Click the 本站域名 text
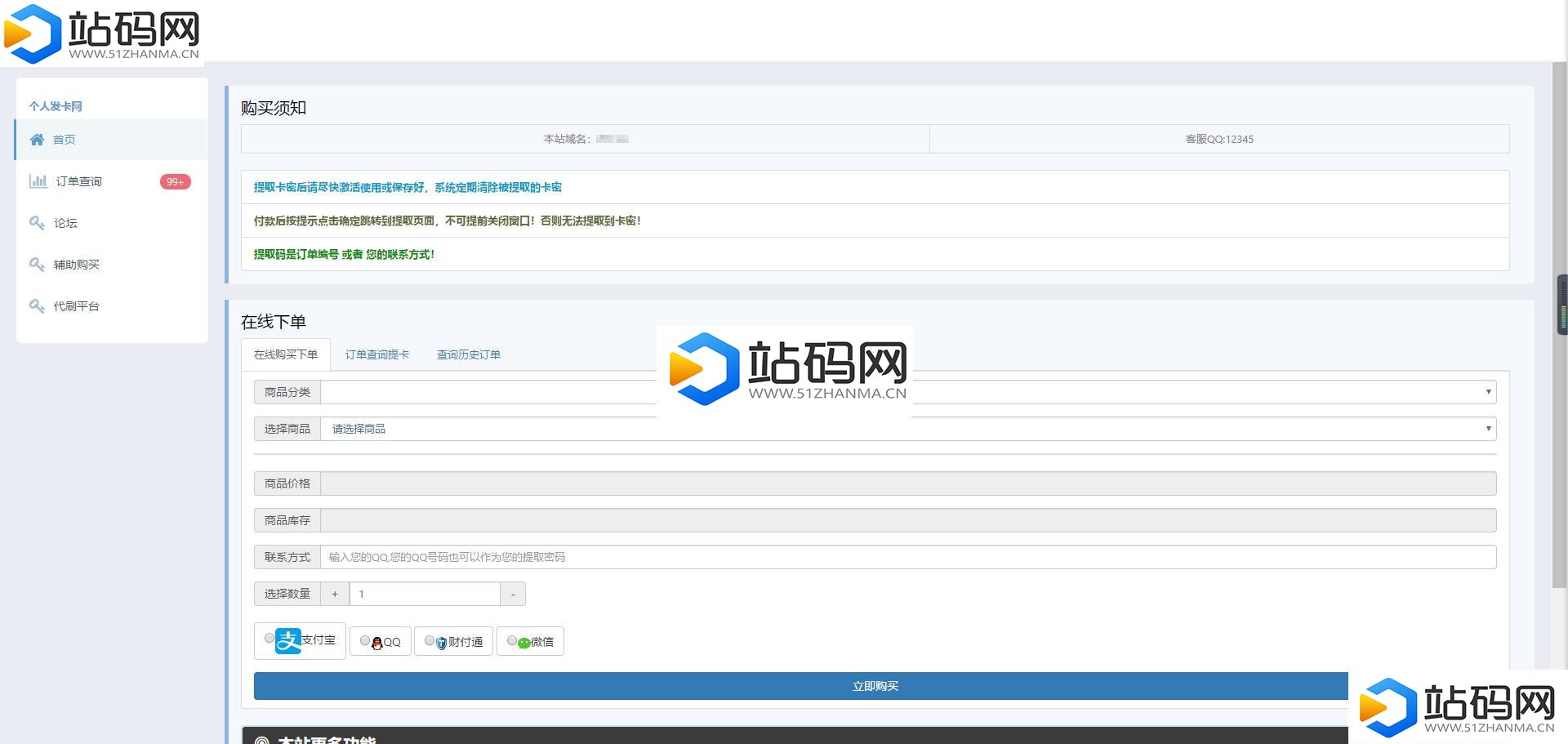 pos(567,139)
